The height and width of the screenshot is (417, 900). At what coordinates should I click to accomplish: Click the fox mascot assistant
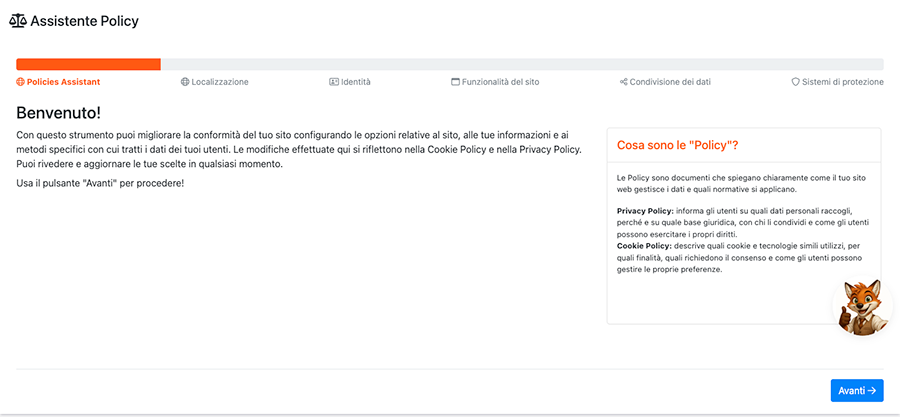tap(861, 307)
